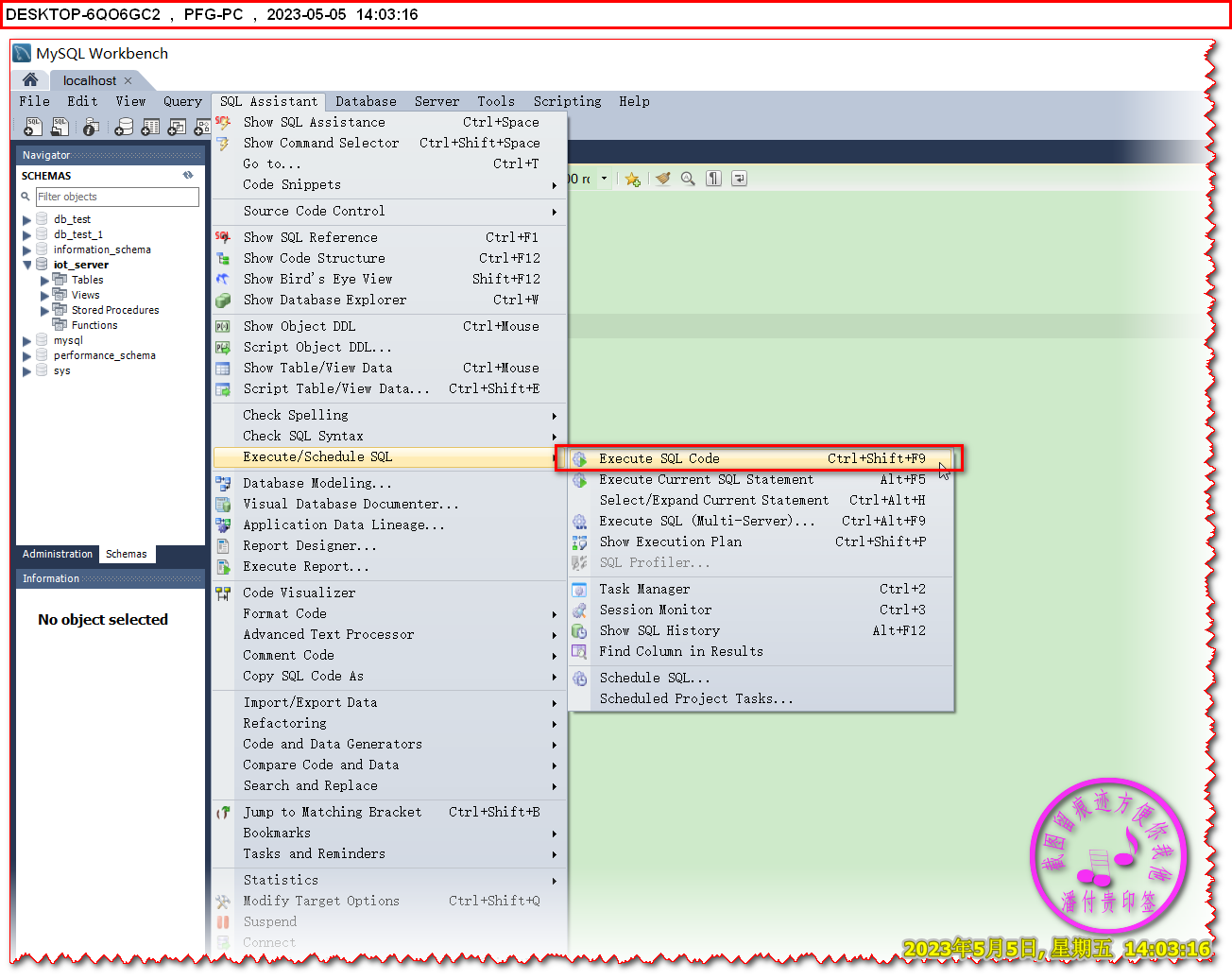The image size is (1232, 980).
Task: Switch to the Schemas tab
Action: click(x=127, y=554)
